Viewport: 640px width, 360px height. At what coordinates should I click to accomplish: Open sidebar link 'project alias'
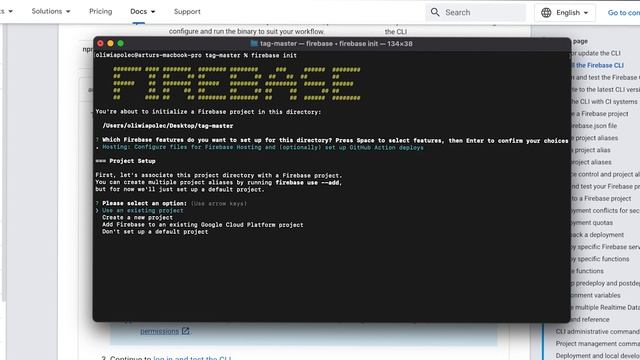tap(592, 150)
